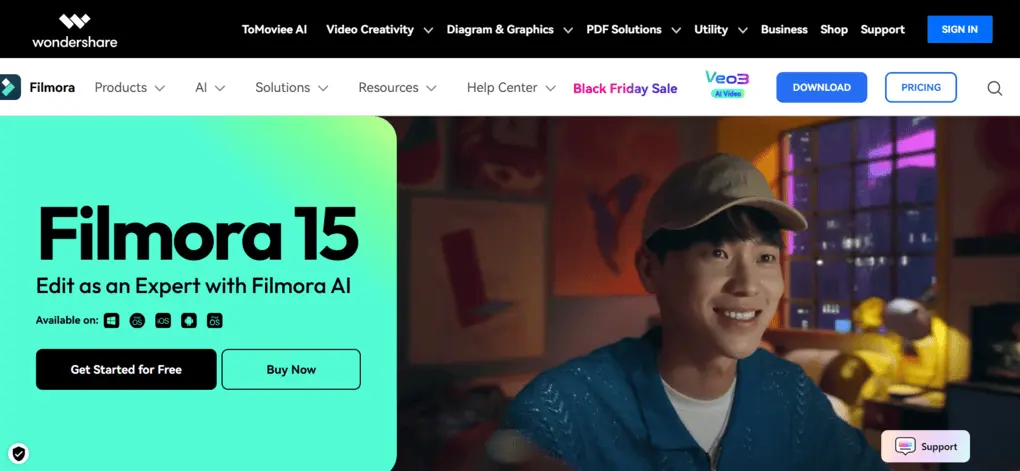The width and height of the screenshot is (1020, 471).
Task: Open the ToMoviee AI menu item
Action: tap(274, 29)
